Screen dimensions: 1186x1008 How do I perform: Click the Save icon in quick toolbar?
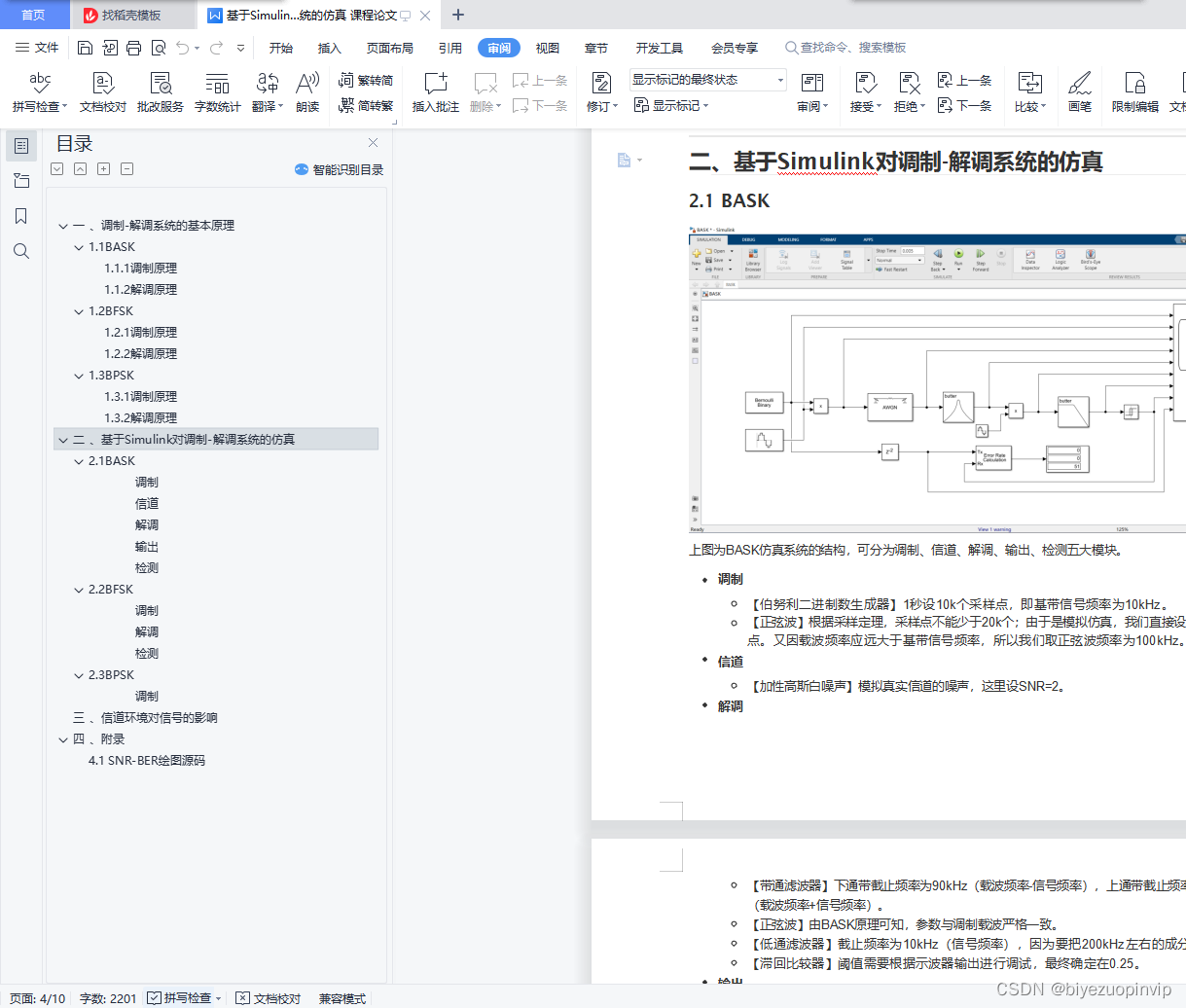click(x=85, y=48)
